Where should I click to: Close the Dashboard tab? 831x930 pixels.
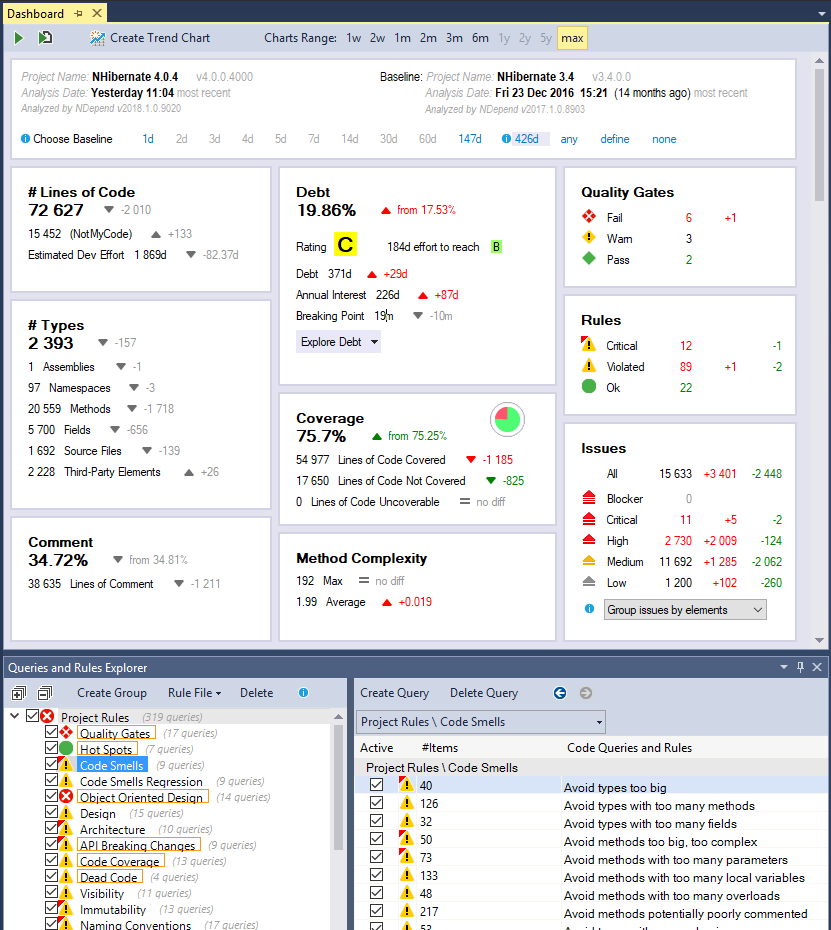tap(97, 13)
